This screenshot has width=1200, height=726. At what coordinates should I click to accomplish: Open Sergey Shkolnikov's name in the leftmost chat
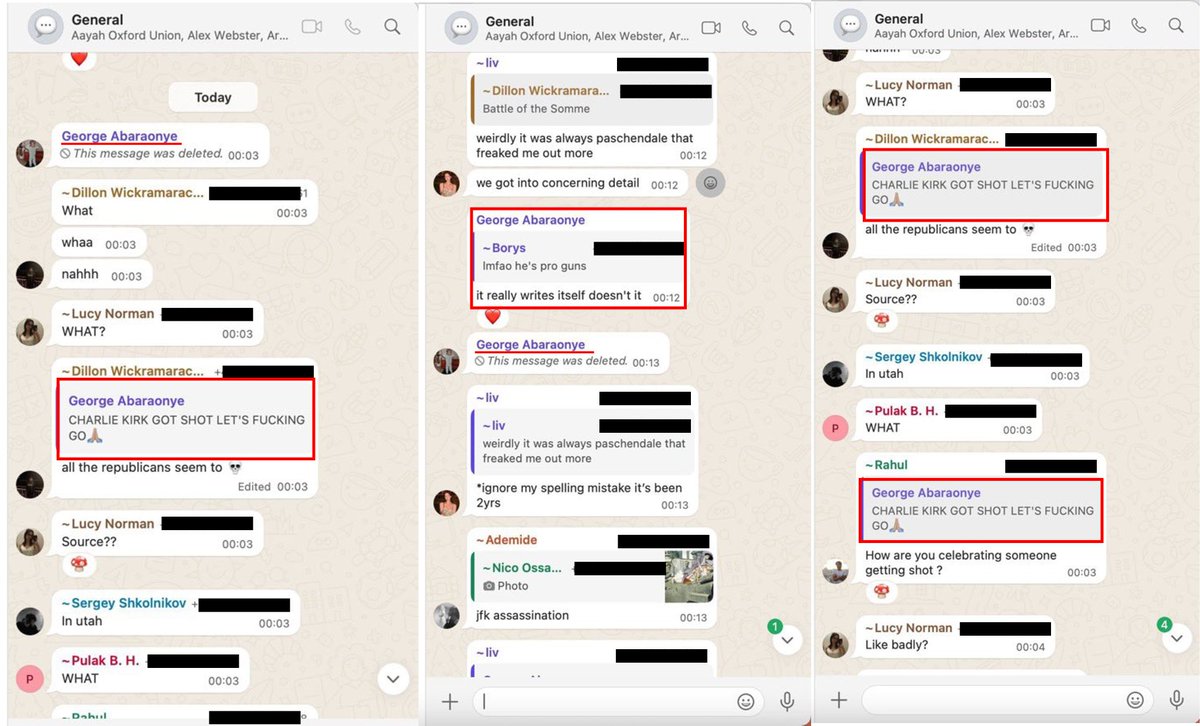tap(128, 604)
